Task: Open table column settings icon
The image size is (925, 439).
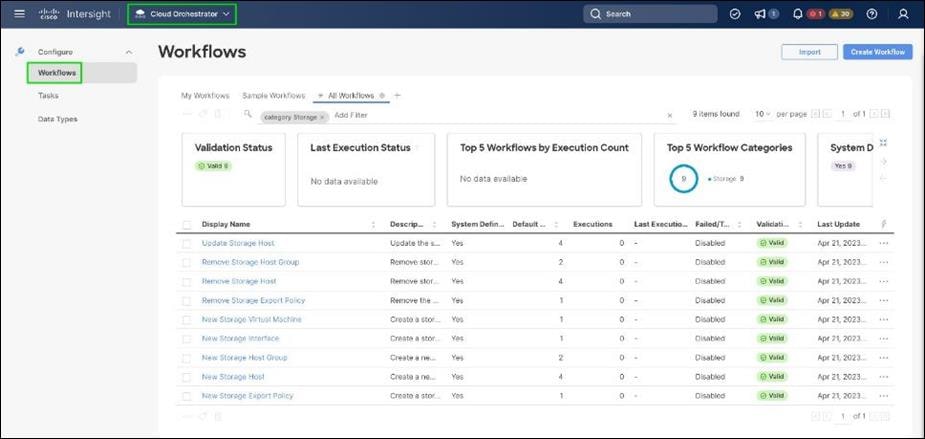Action: [x=883, y=224]
